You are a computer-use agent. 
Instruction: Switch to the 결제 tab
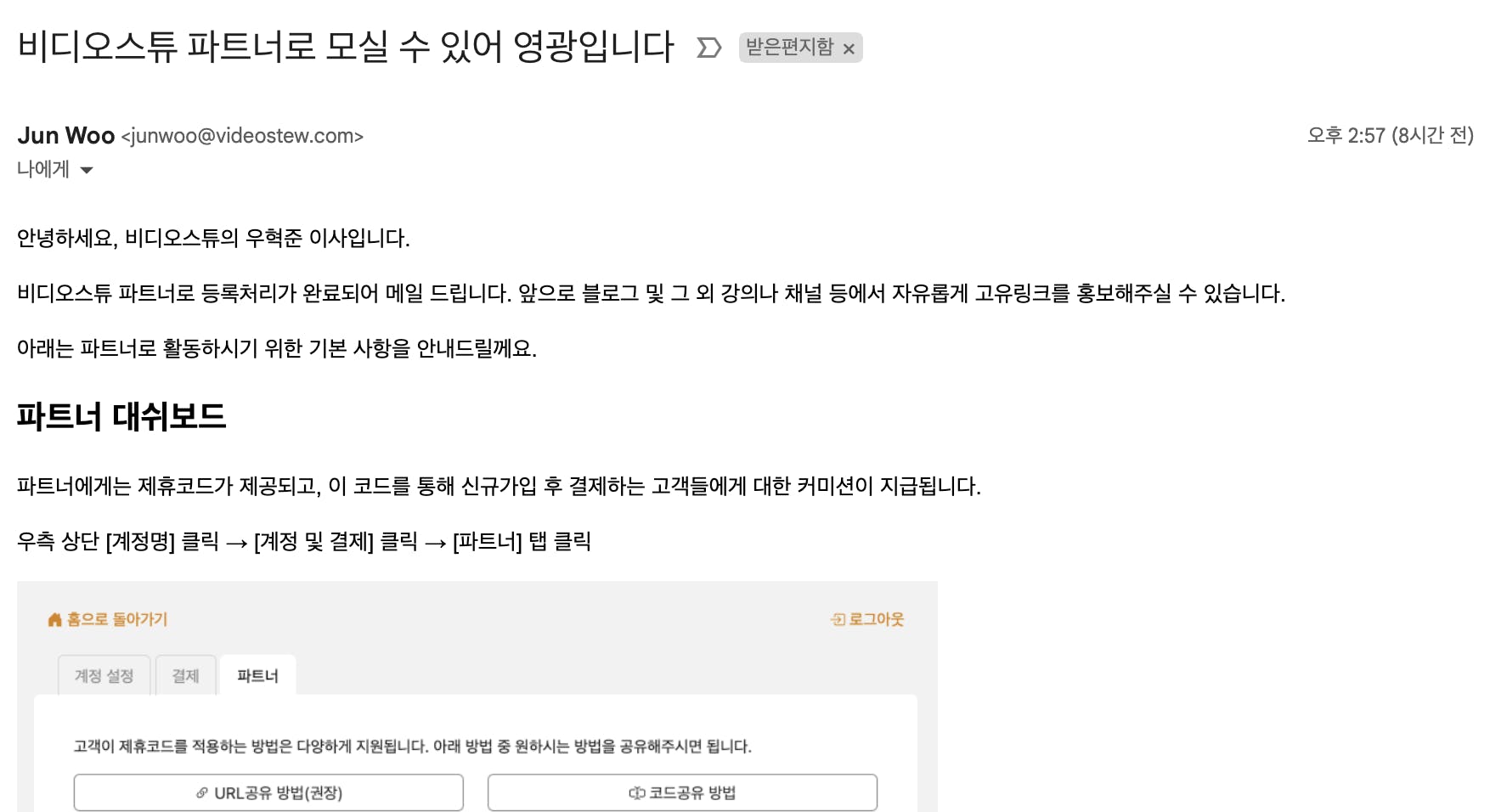(185, 675)
